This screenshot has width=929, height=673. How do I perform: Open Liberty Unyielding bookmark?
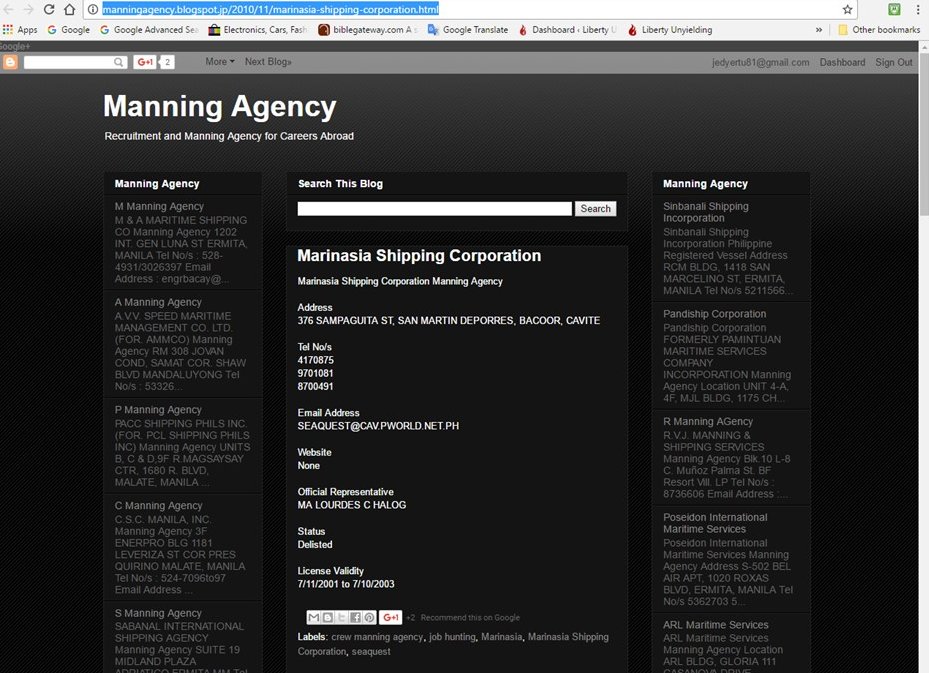click(x=670, y=30)
